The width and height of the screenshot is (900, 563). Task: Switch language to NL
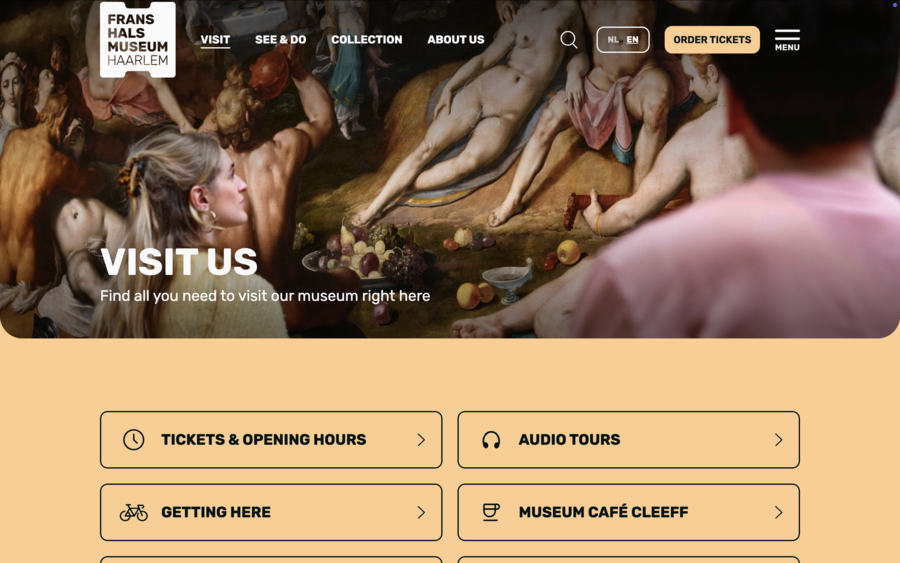point(612,40)
